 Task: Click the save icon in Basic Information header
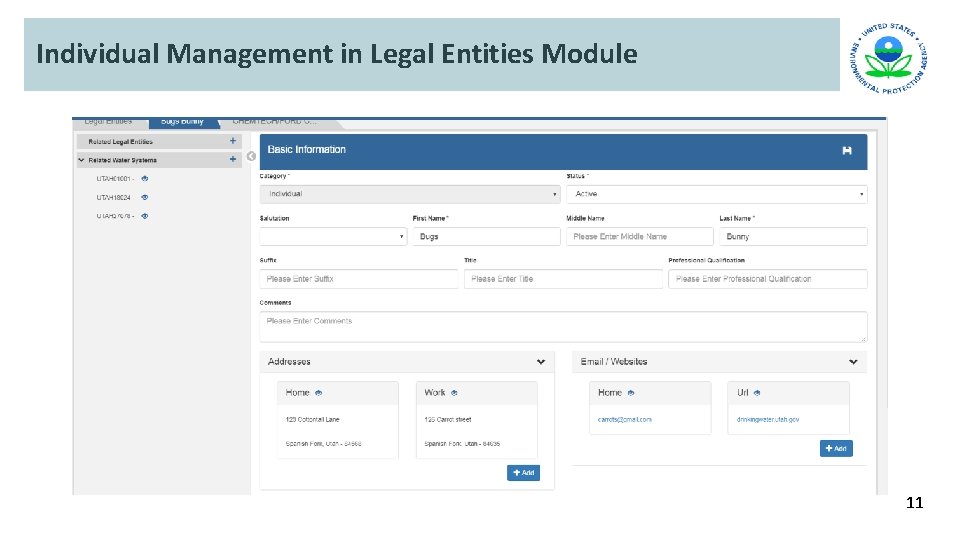click(x=847, y=151)
